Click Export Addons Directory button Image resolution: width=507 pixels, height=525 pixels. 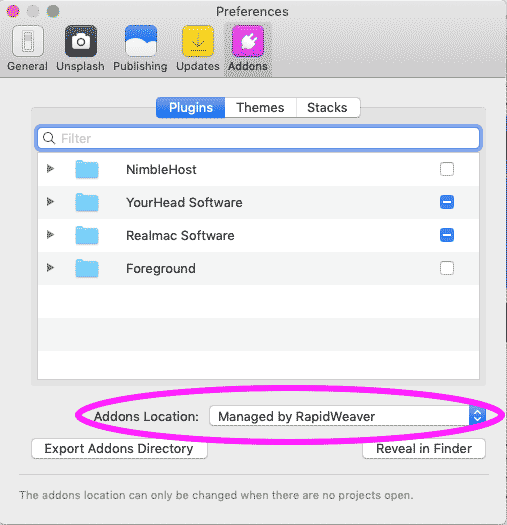(x=119, y=449)
